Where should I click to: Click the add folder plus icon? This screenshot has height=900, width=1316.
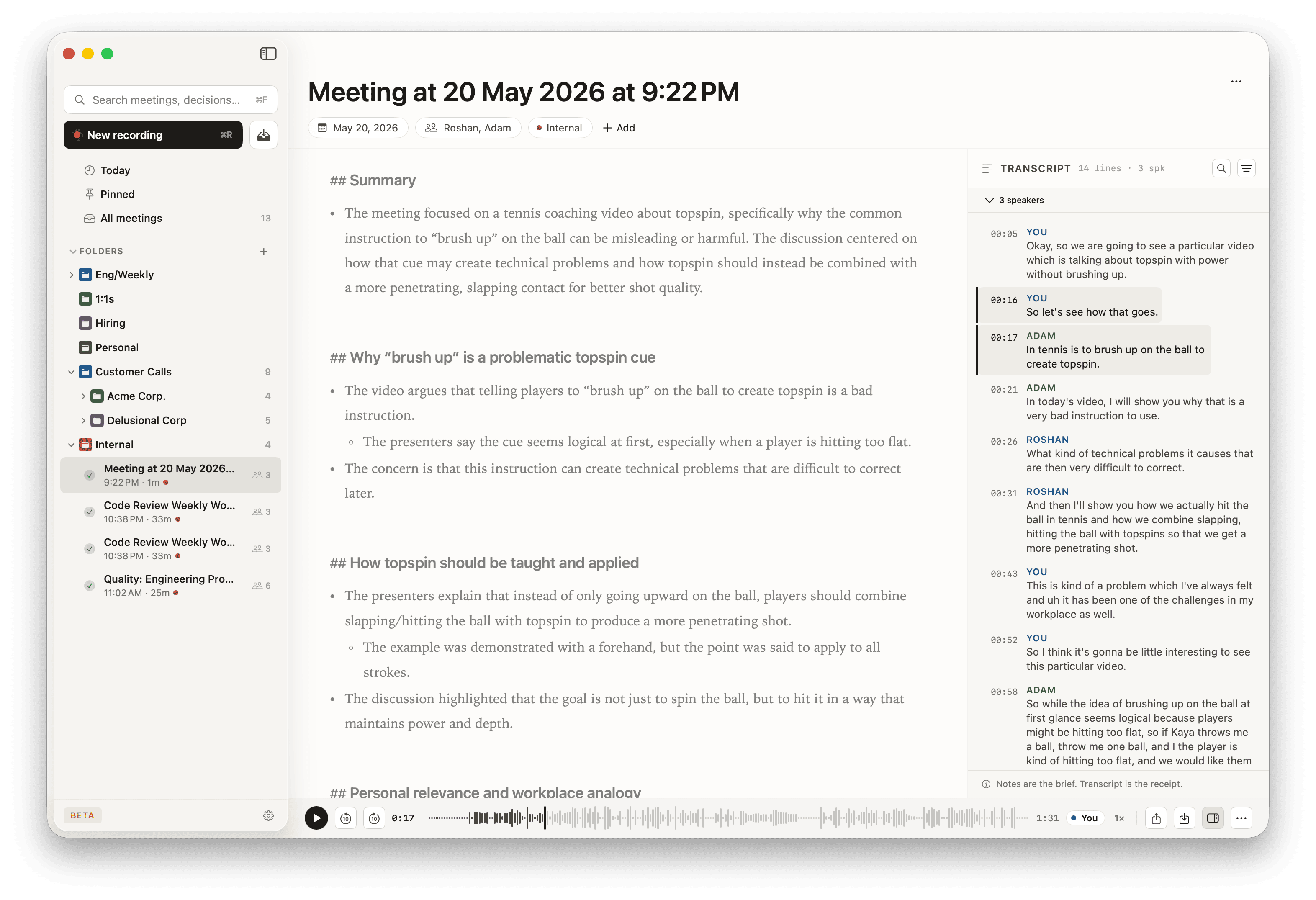point(263,251)
